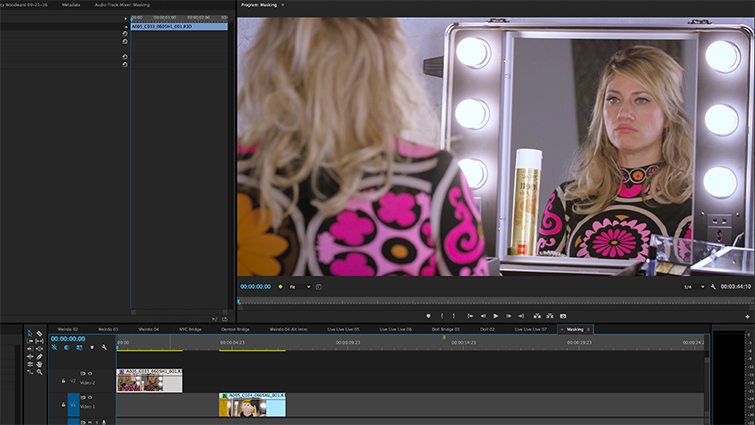755x425 pixels.
Task: Go to In point in Program monitor
Action: tap(470, 316)
